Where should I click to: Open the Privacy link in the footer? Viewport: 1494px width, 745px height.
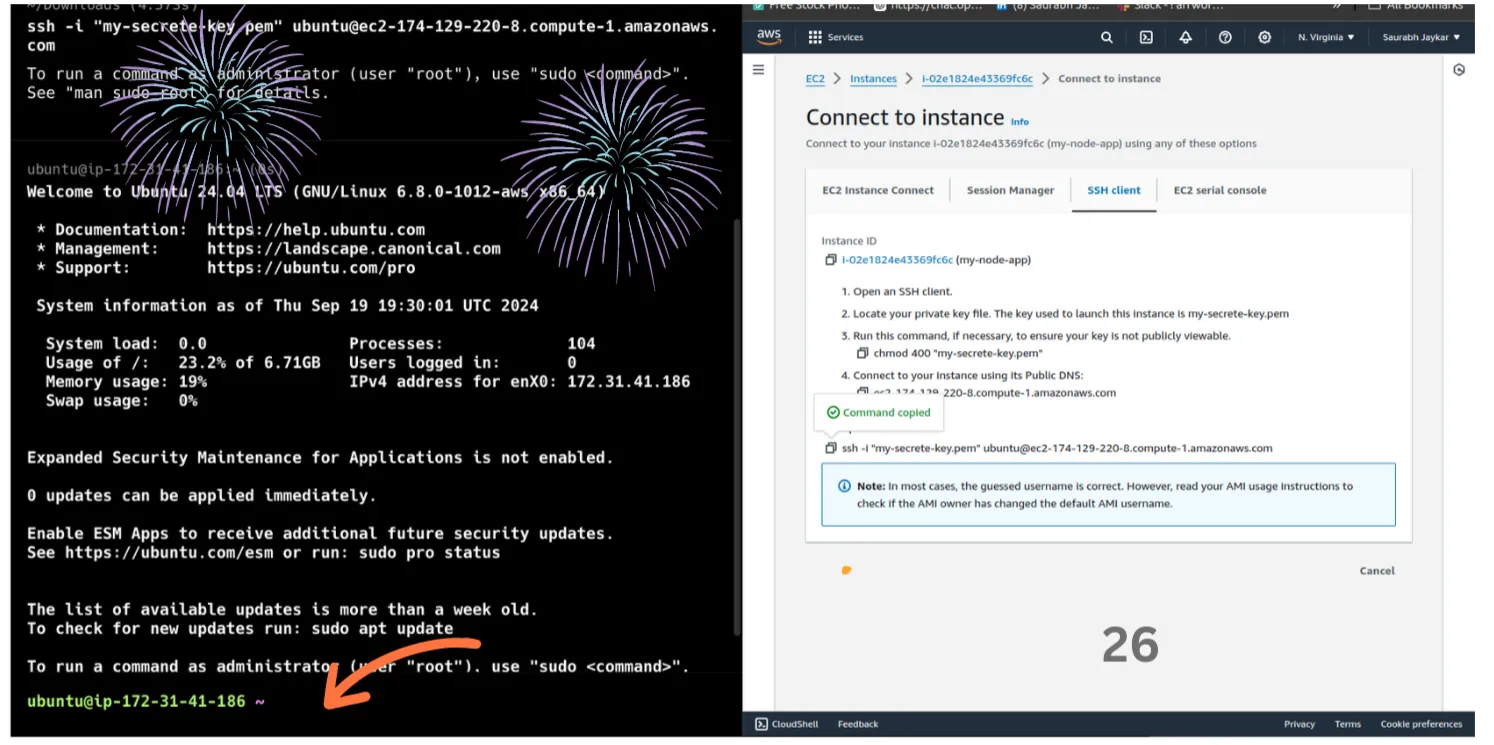(1299, 724)
